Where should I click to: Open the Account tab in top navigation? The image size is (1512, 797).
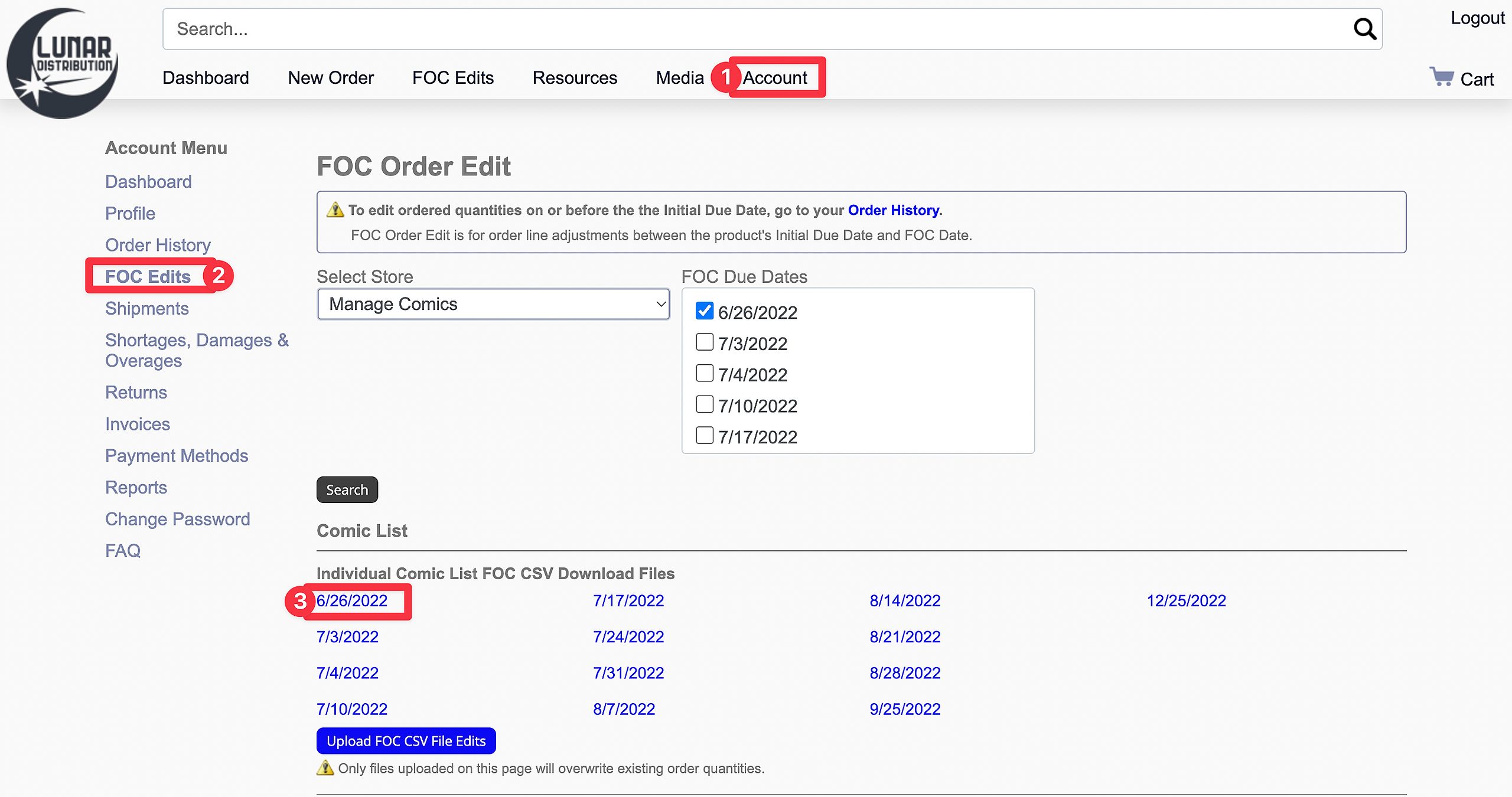coord(774,78)
